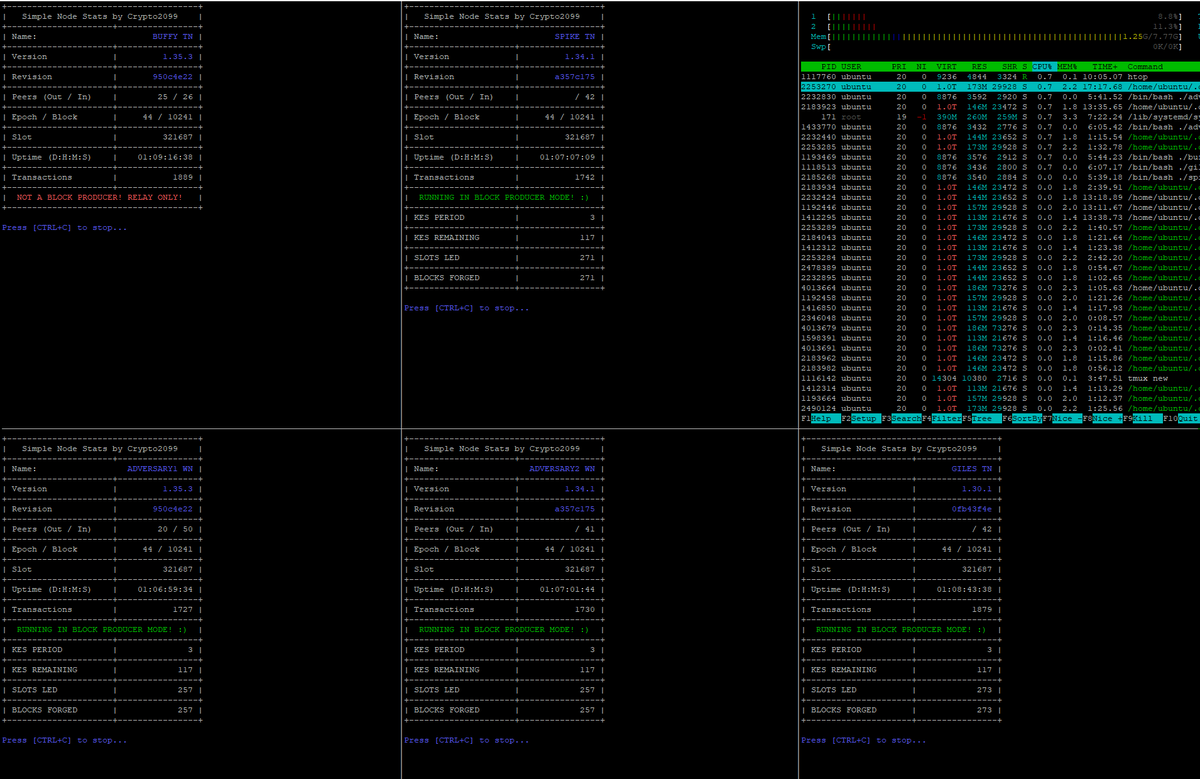Click Press [CTRL+C] to stop in BUFFY pane
Viewport: 1200px width, 779px height.
click(64, 227)
